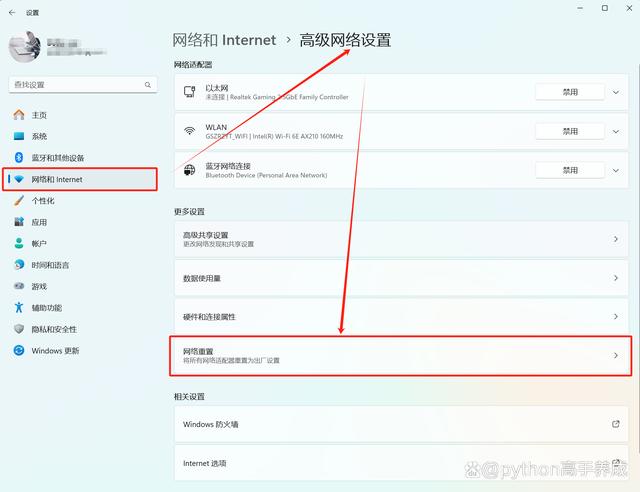Click external link icon on Windows 防火墙
This screenshot has height=492, width=640.
click(616, 424)
